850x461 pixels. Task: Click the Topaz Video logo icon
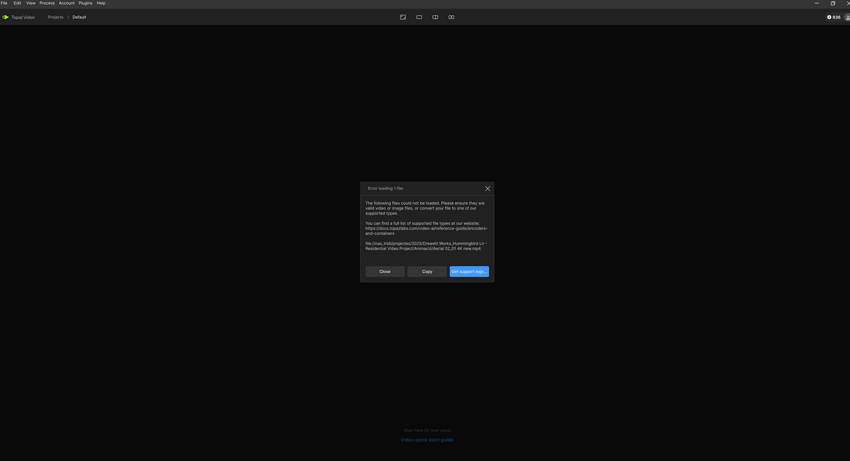[x=5, y=17]
